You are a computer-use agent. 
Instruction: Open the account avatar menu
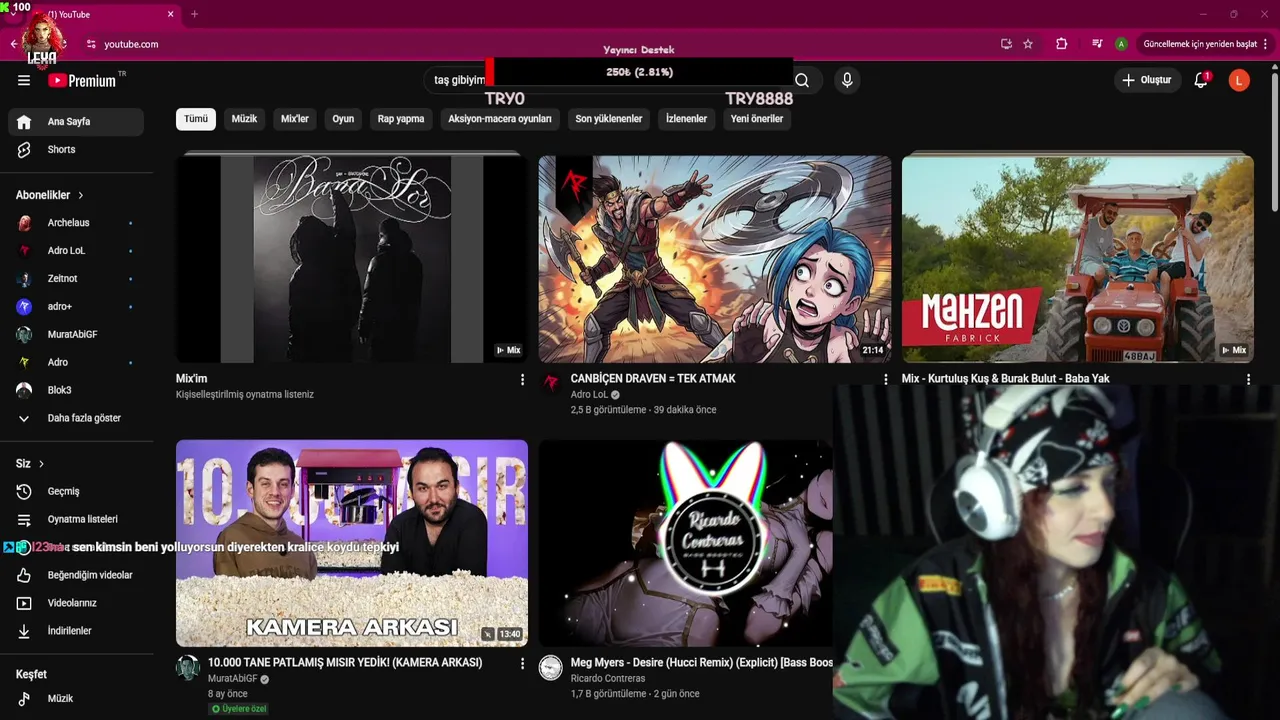(1239, 80)
